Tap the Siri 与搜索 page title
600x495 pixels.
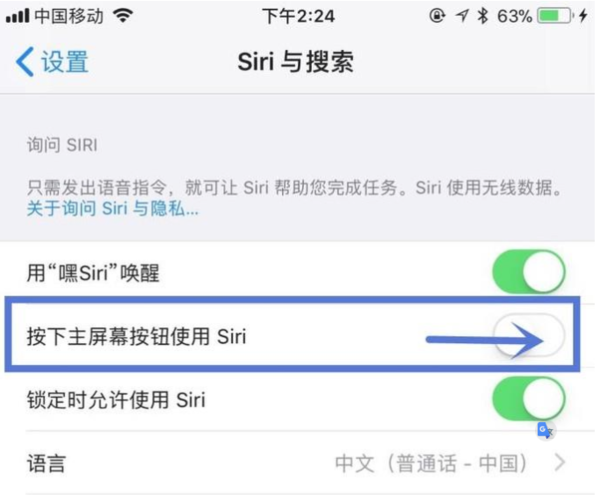(x=296, y=63)
